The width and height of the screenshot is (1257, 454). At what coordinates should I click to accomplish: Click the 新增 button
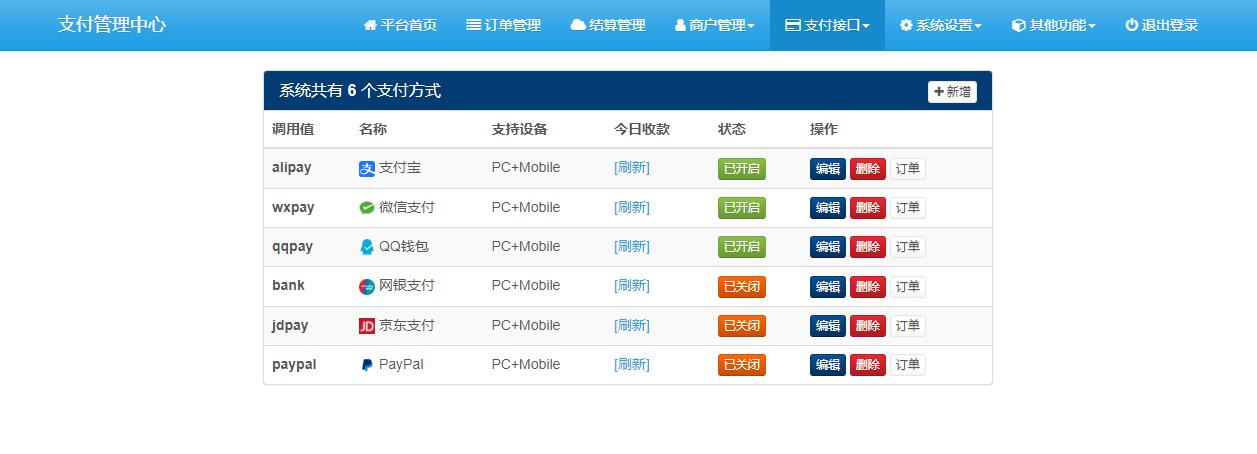[952, 91]
